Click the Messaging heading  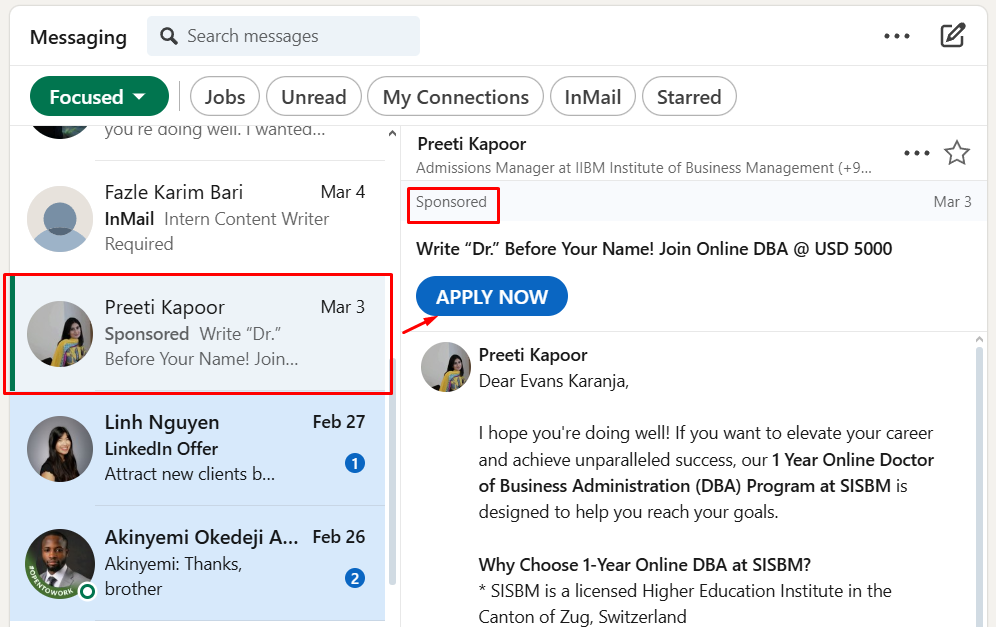click(78, 37)
